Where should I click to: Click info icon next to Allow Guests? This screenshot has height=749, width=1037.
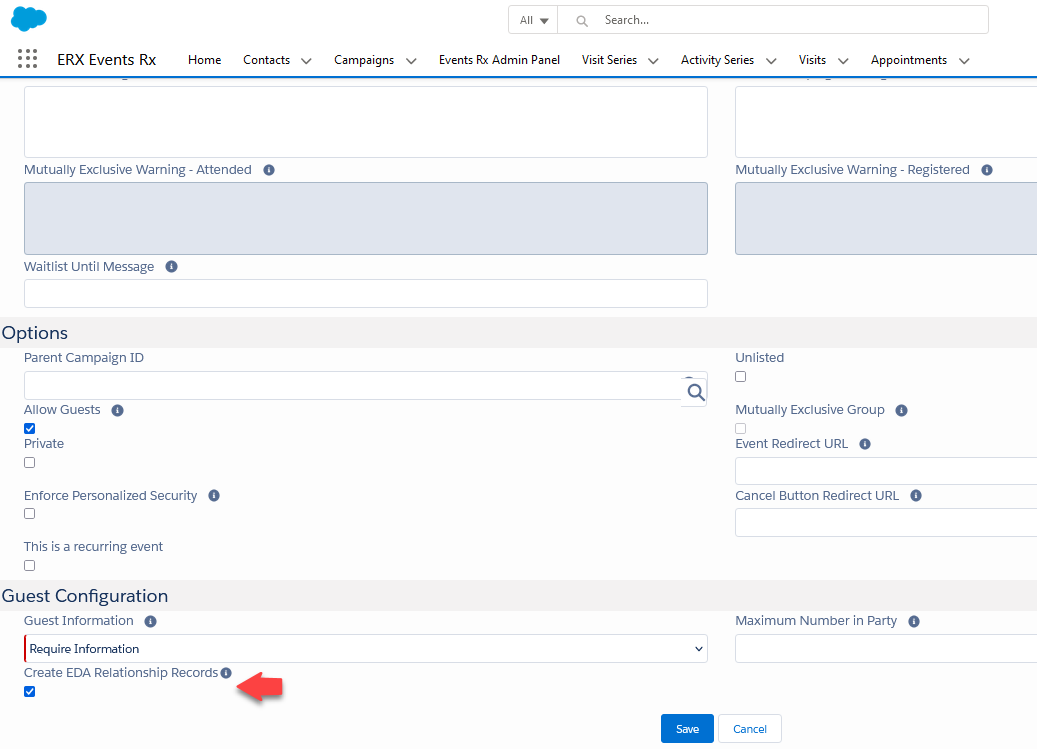[117, 410]
